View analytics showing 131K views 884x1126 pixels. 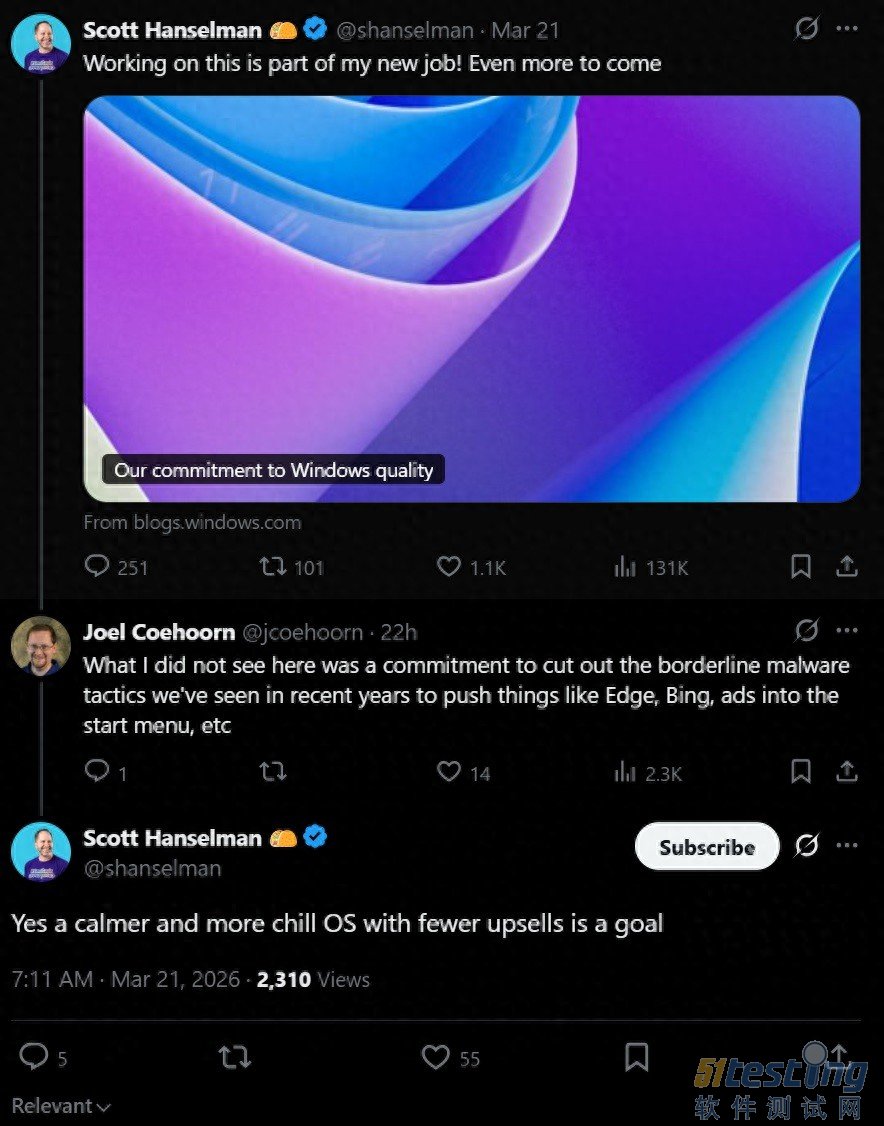625,567
